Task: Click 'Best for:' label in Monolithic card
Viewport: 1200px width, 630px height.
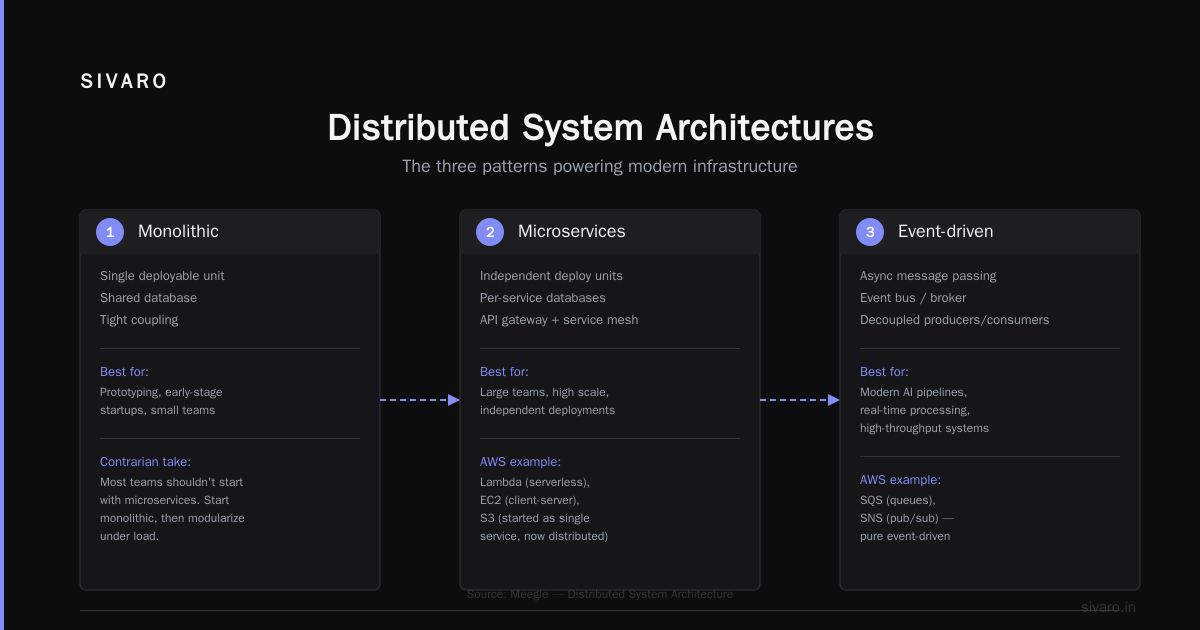Action: (x=125, y=372)
